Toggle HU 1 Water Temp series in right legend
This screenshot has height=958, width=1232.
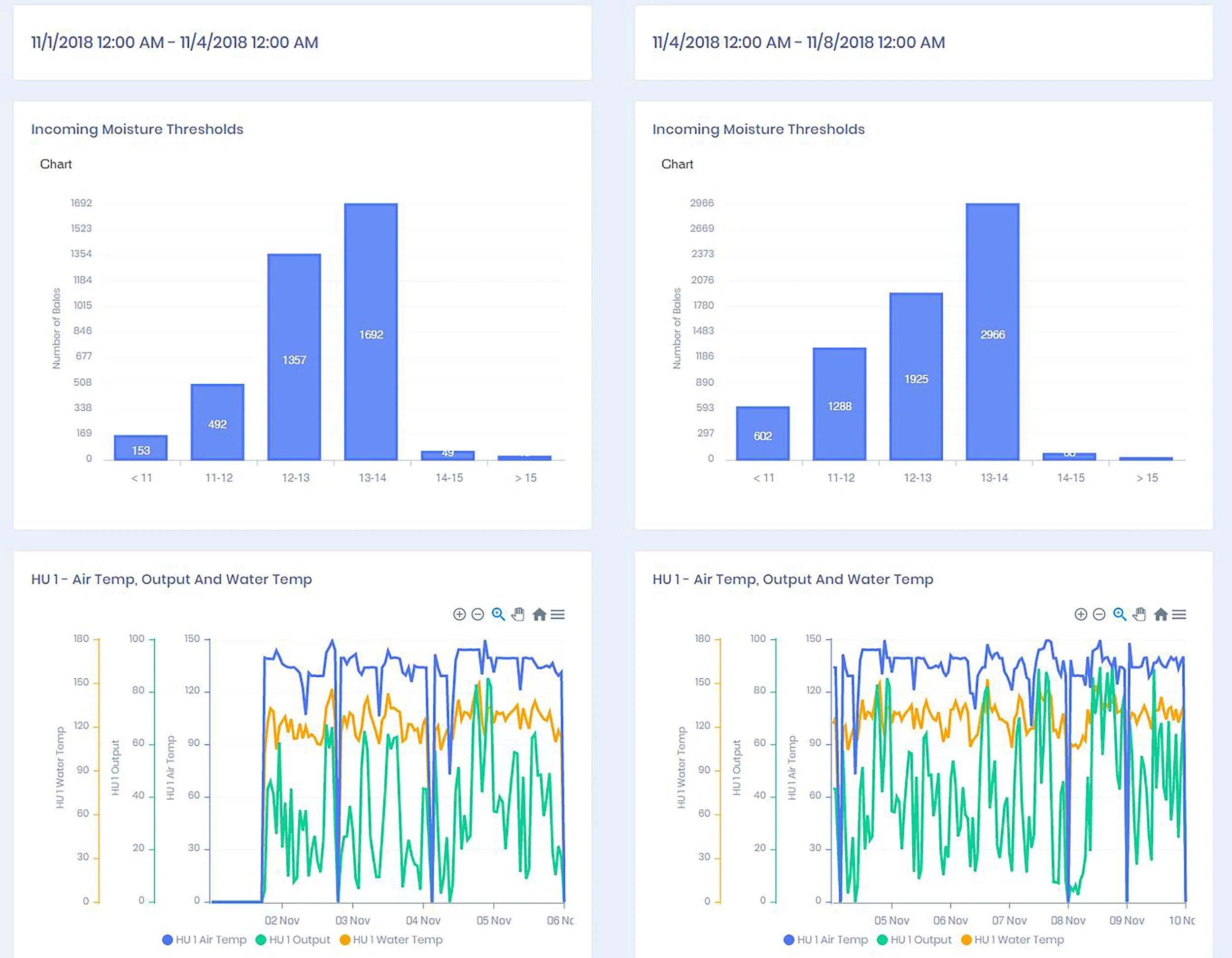tap(1018, 939)
